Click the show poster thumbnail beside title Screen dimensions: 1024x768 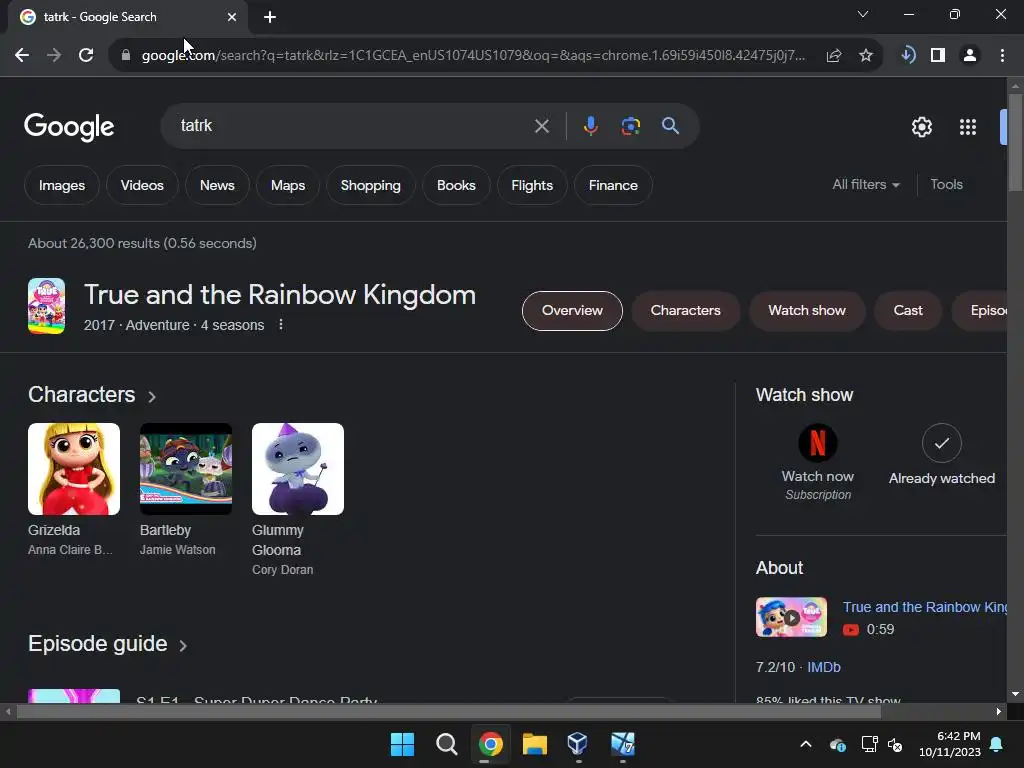point(46,306)
